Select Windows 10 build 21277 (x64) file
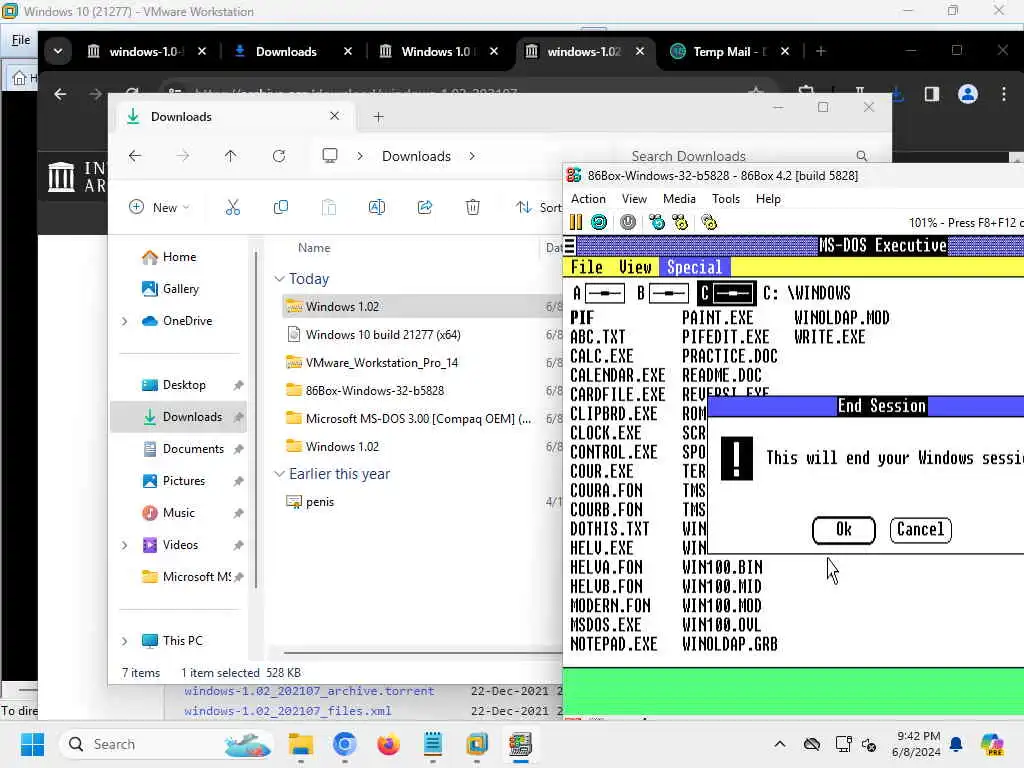The width and height of the screenshot is (1024, 768). point(383,334)
